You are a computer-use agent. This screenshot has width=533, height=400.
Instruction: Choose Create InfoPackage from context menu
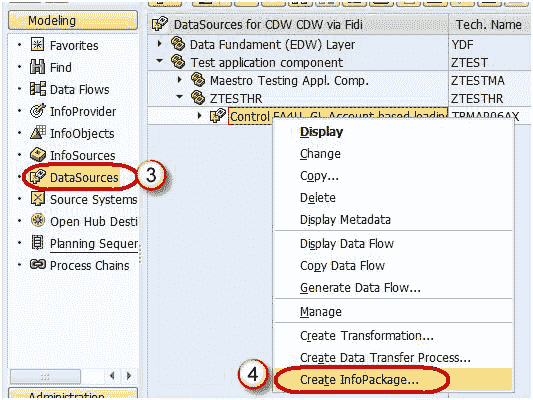[x=359, y=380]
